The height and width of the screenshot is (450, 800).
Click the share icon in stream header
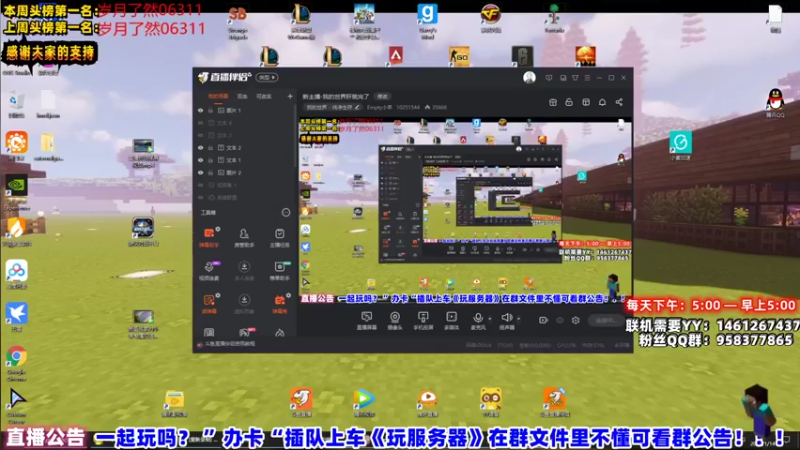click(619, 102)
